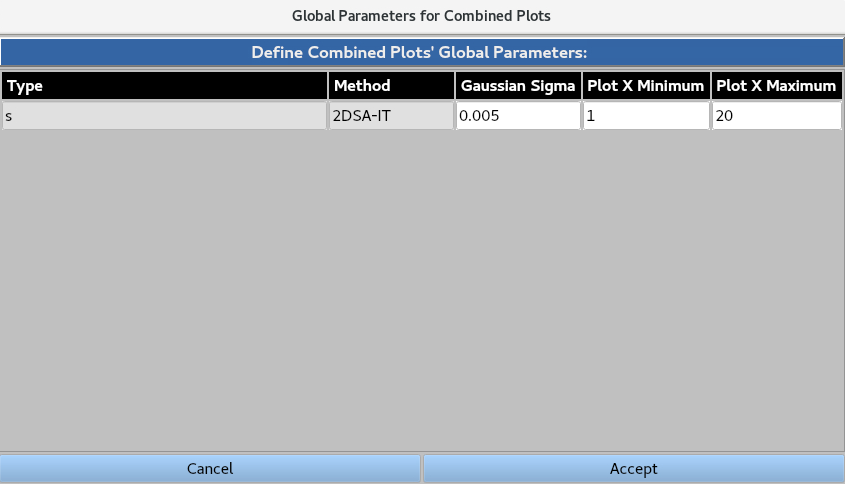
Task: Click the empty gray area below the table row
Action: 422,290
